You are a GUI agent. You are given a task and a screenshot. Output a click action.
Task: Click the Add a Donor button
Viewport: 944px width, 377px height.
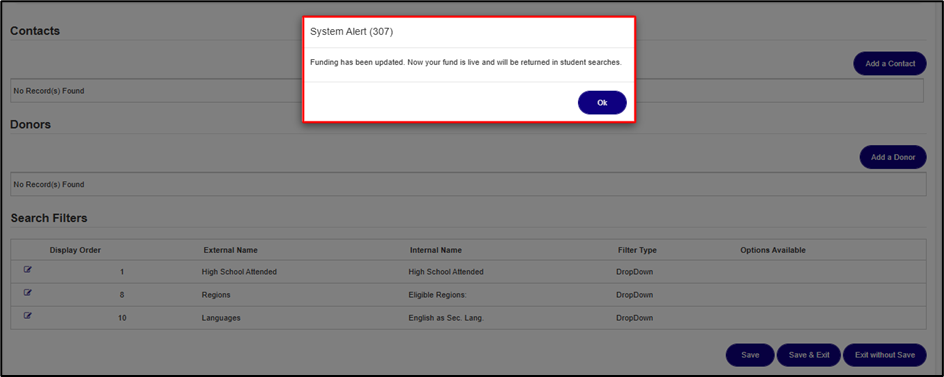click(893, 157)
